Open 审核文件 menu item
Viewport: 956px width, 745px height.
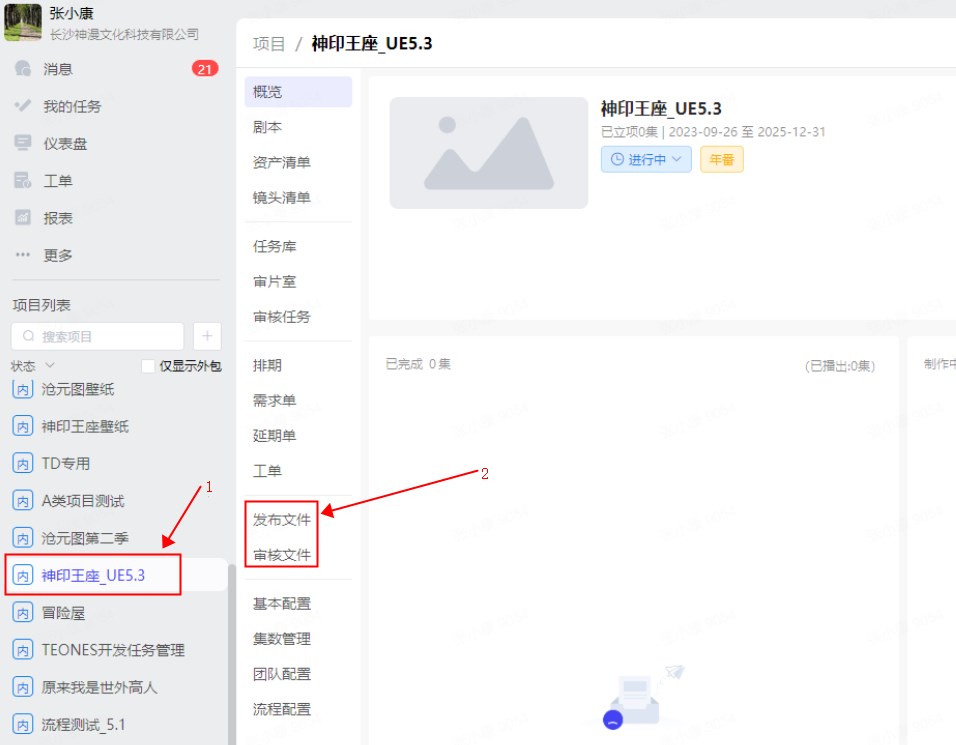[282, 554]
